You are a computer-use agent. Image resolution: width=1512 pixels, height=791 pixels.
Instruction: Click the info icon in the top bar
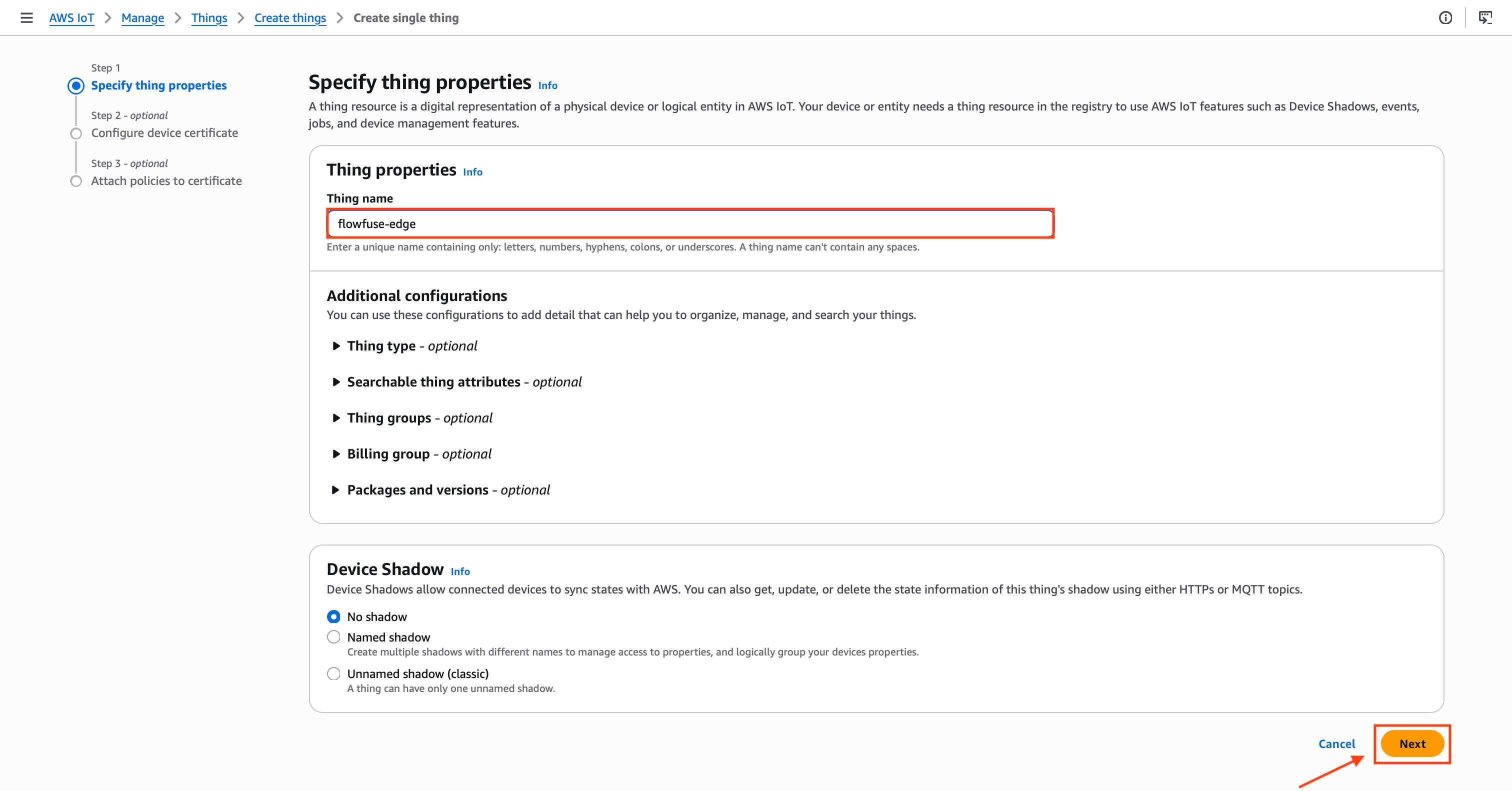1445,17
